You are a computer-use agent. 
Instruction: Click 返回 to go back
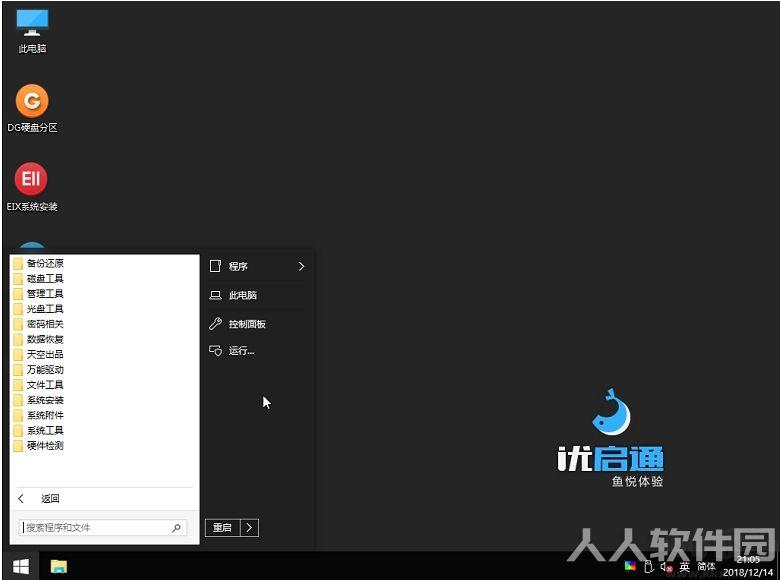[50, 498]
